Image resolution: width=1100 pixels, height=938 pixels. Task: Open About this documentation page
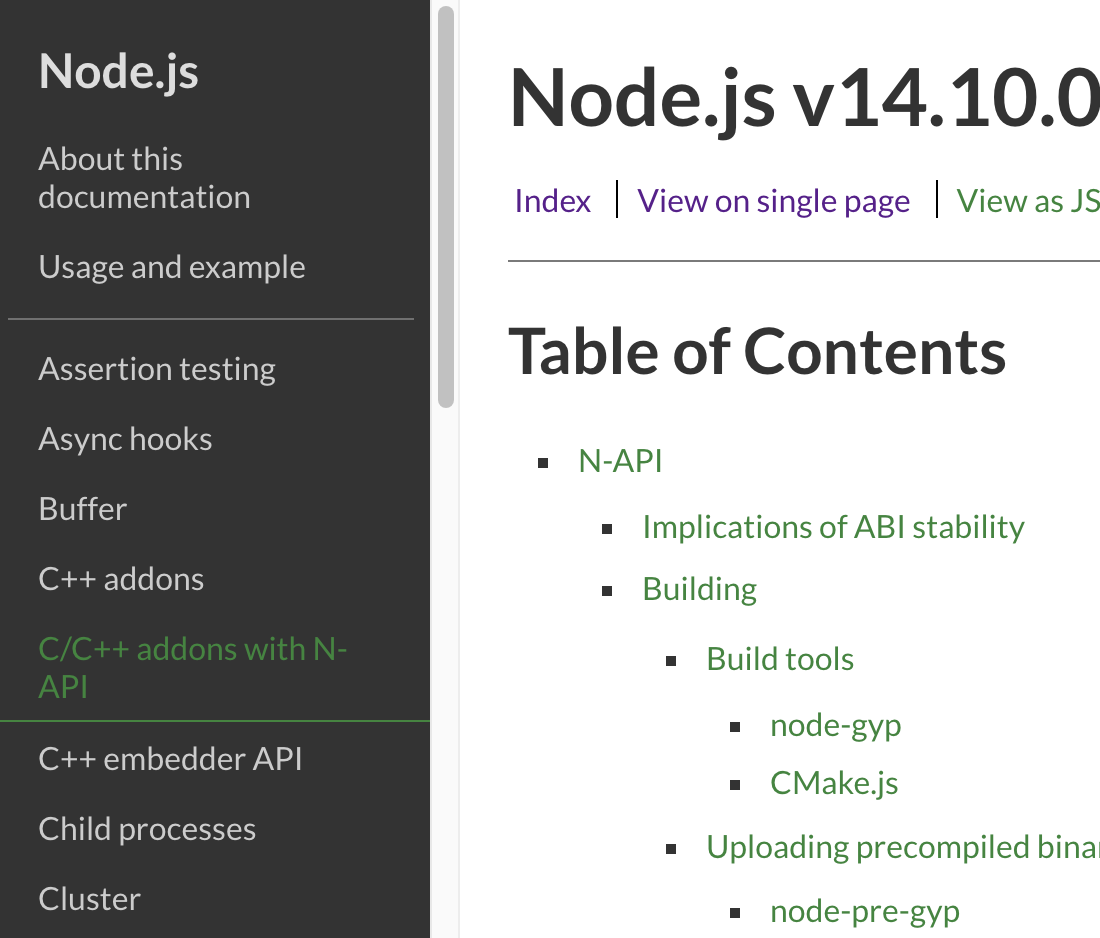click(144, 178)
